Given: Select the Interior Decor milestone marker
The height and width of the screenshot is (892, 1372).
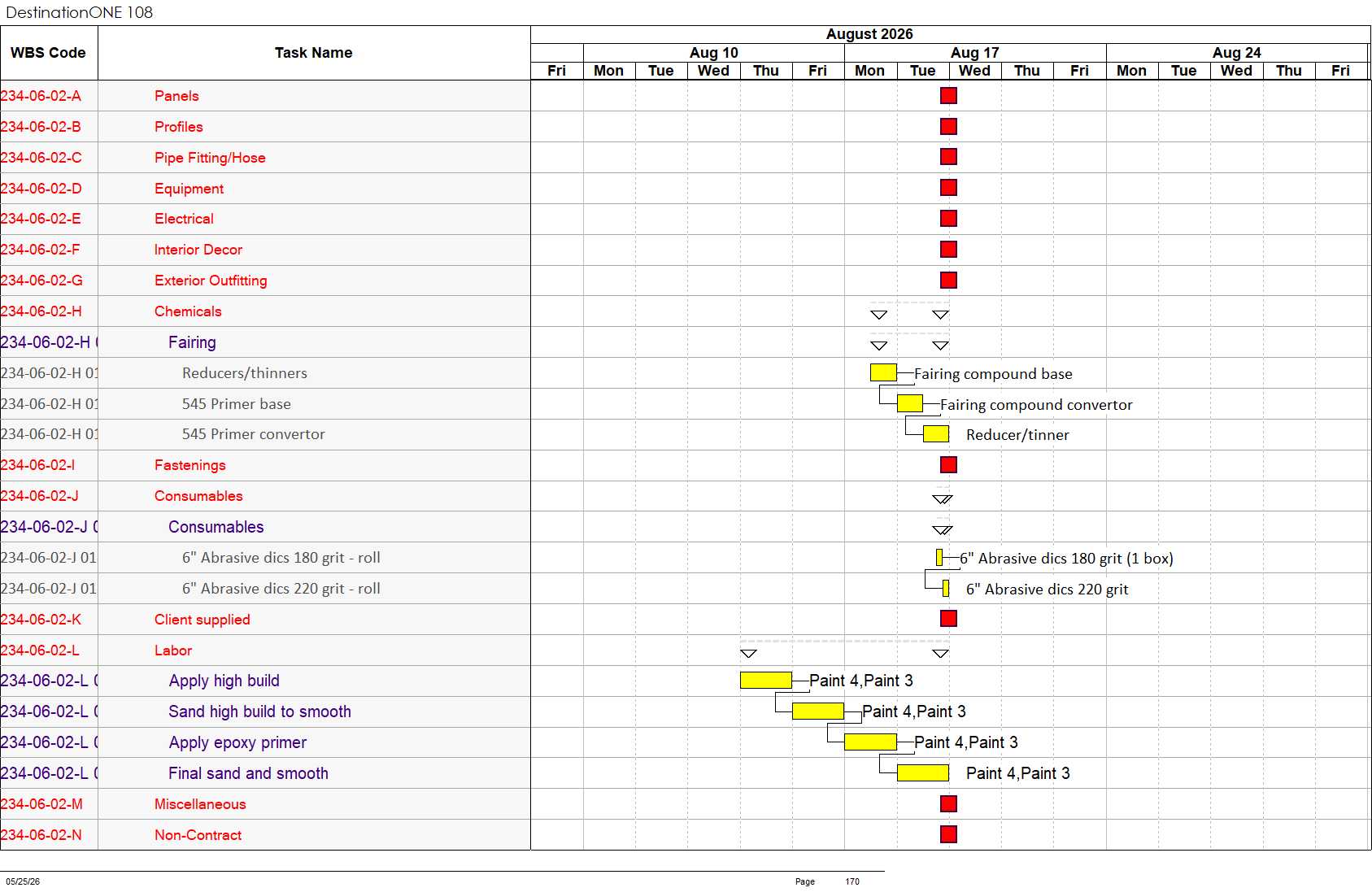Looking at the screenshot, I should [x=948, y=250].
